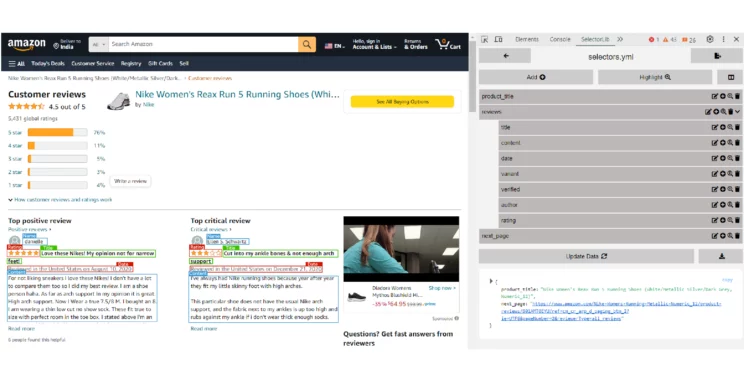Click Read more under the critical review

pyautogui.click(x=204, y=329)
